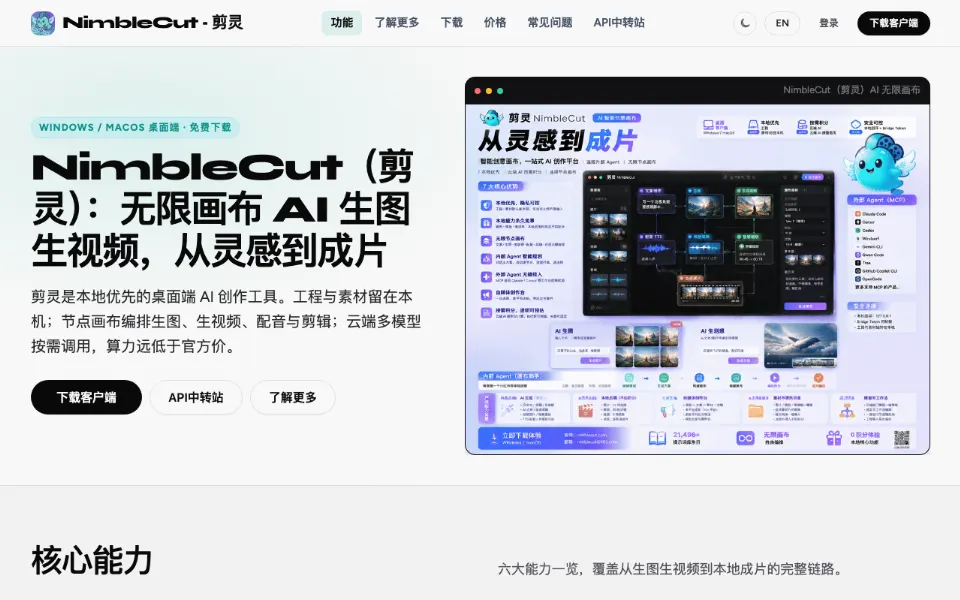Open 了解更多 in the navigation bar
This screenshot has width=960, height=600.
pos(397,23)
